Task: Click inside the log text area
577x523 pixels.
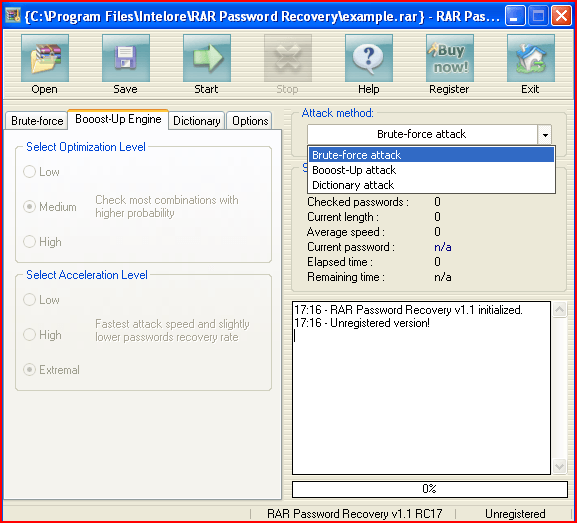Action: coord(421,388)
